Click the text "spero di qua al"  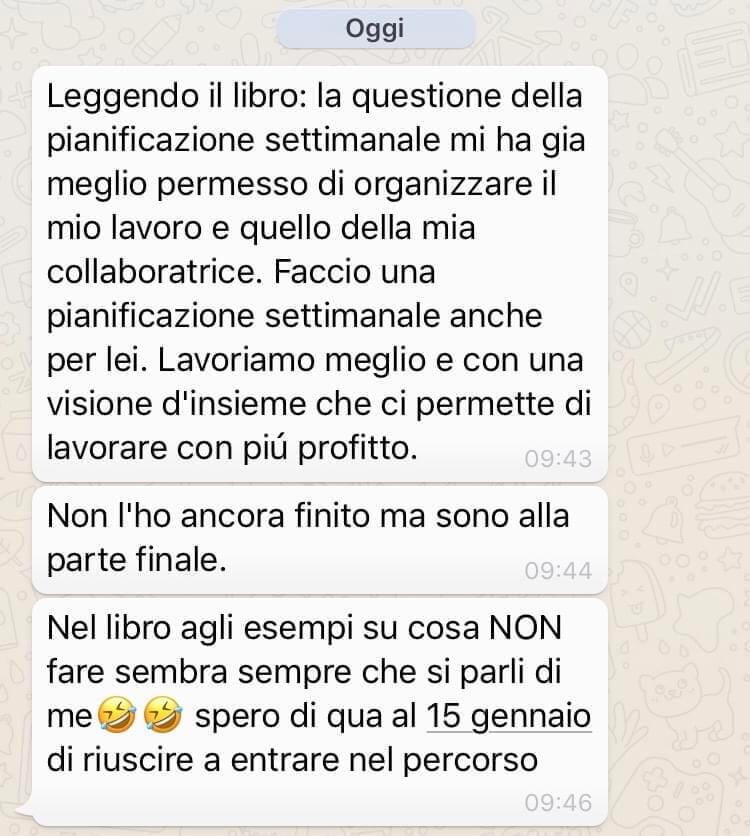(x=305, y=716)
